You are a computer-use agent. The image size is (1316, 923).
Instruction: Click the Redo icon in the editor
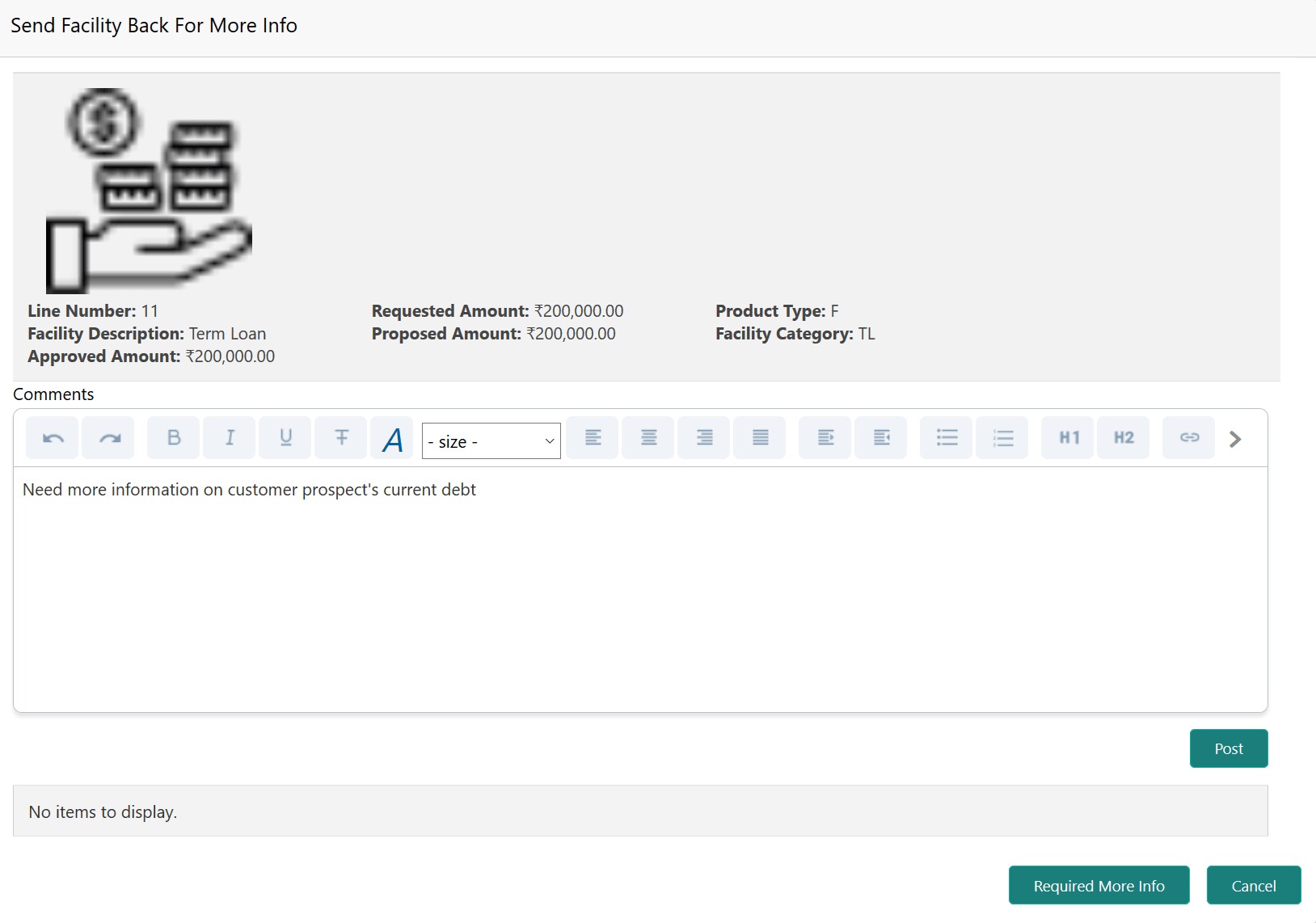pos(108,437)
